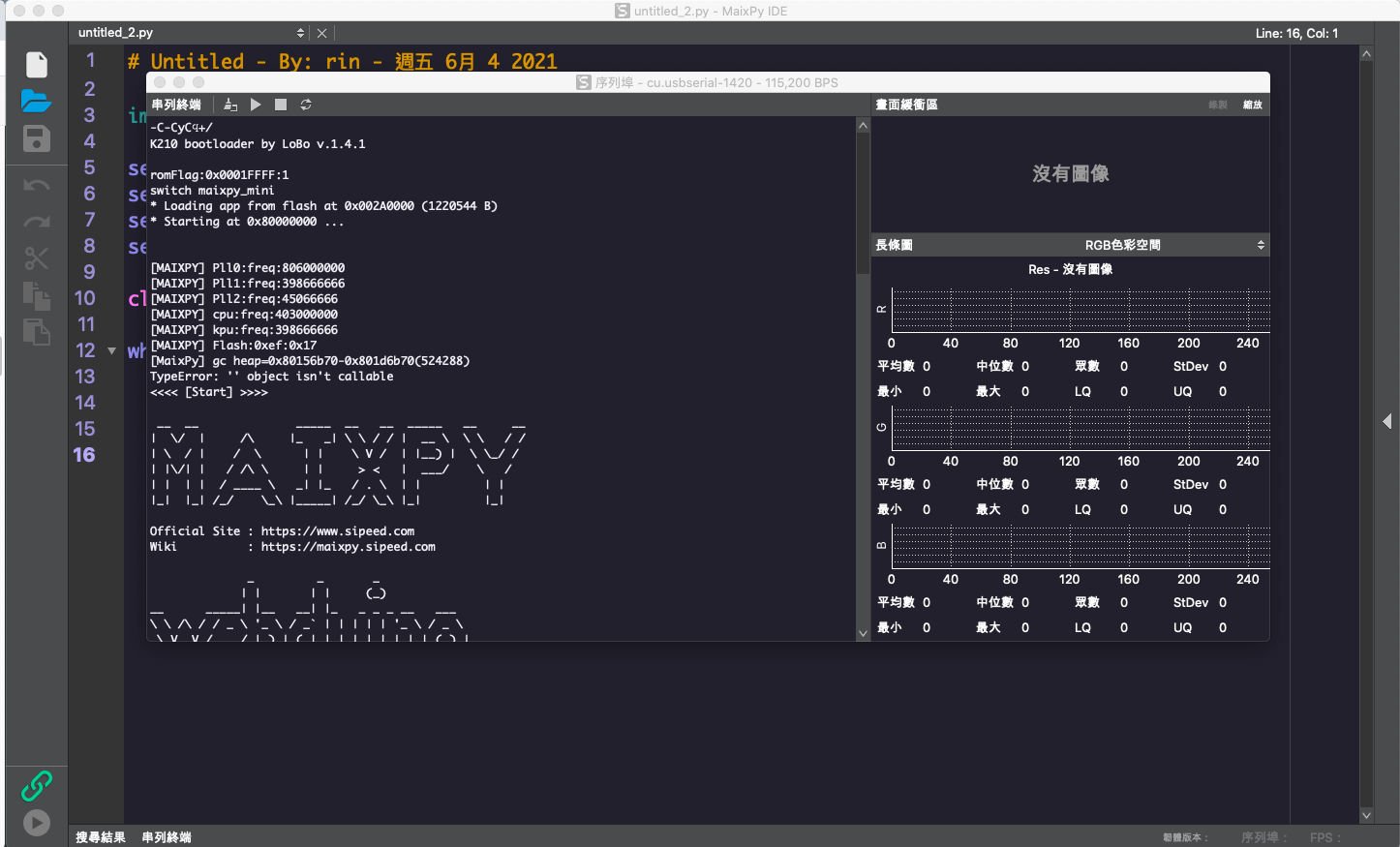Collapse the code fold arrow at line 12

pyautogui.click(x=111, y=351)
